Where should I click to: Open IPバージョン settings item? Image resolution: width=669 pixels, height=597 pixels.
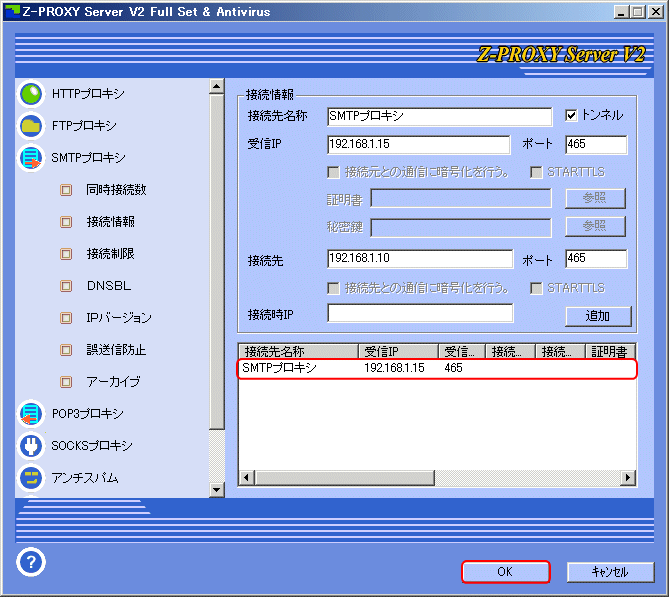pos(119,317)
